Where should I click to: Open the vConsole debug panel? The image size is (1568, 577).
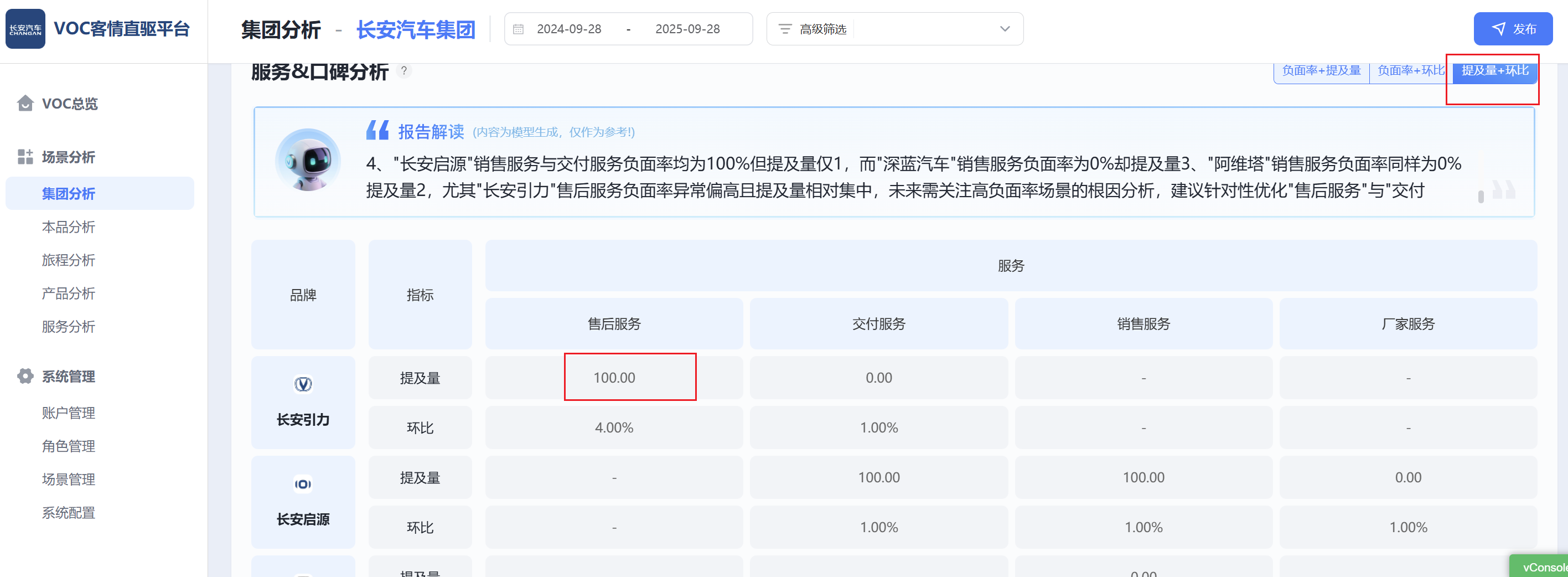tap(1543, 567)
